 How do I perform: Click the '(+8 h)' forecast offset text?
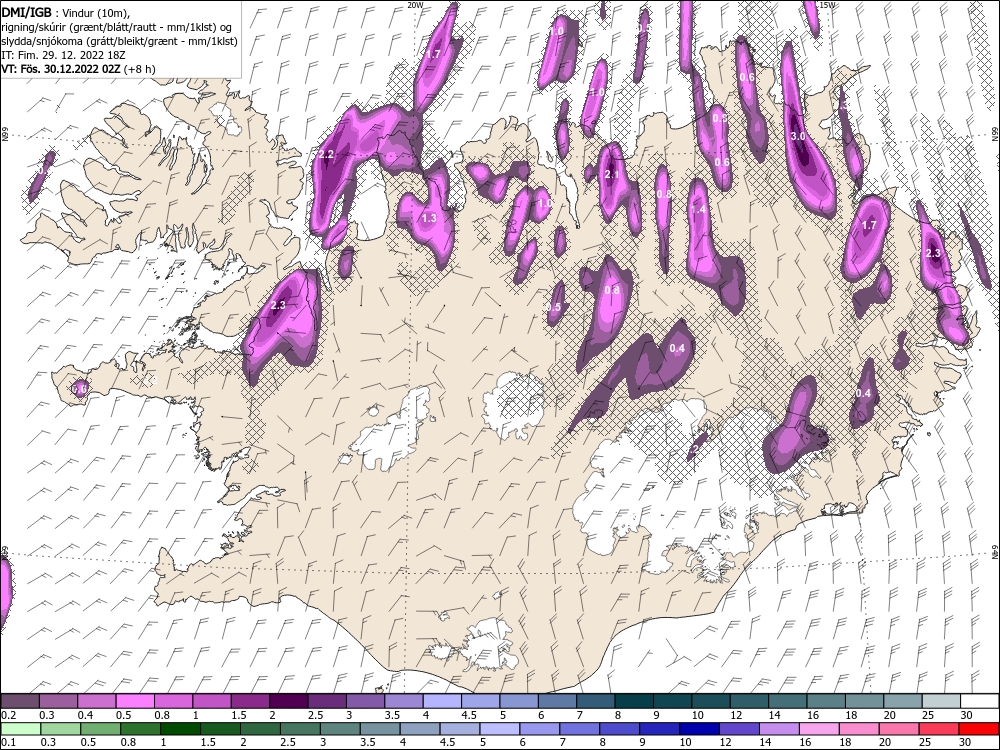(x=140, y=69)
